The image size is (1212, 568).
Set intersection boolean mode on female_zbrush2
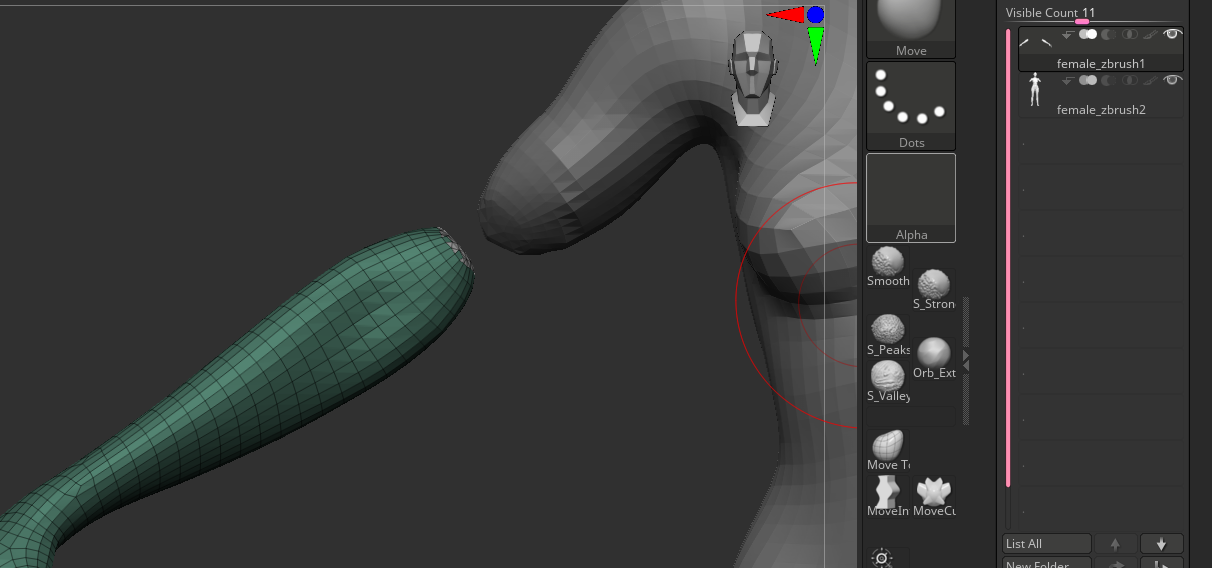click(1130, 80)
